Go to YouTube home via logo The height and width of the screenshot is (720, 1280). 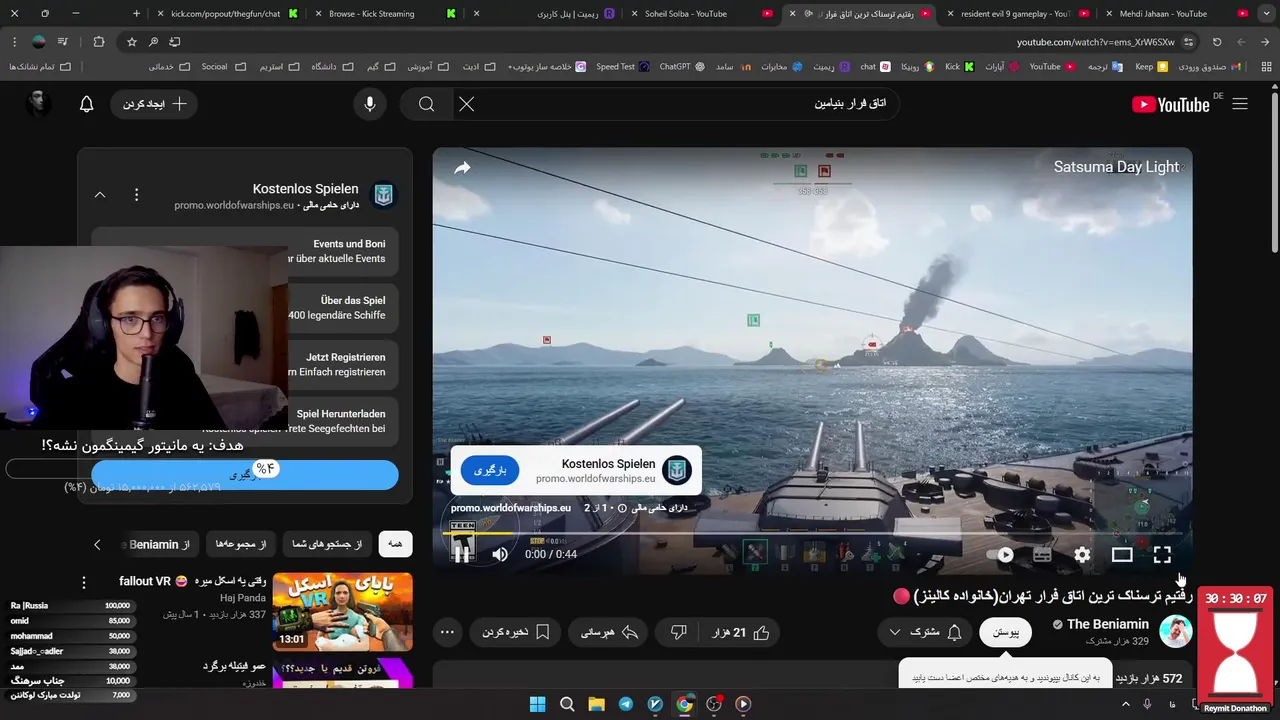pos(1171,104)
